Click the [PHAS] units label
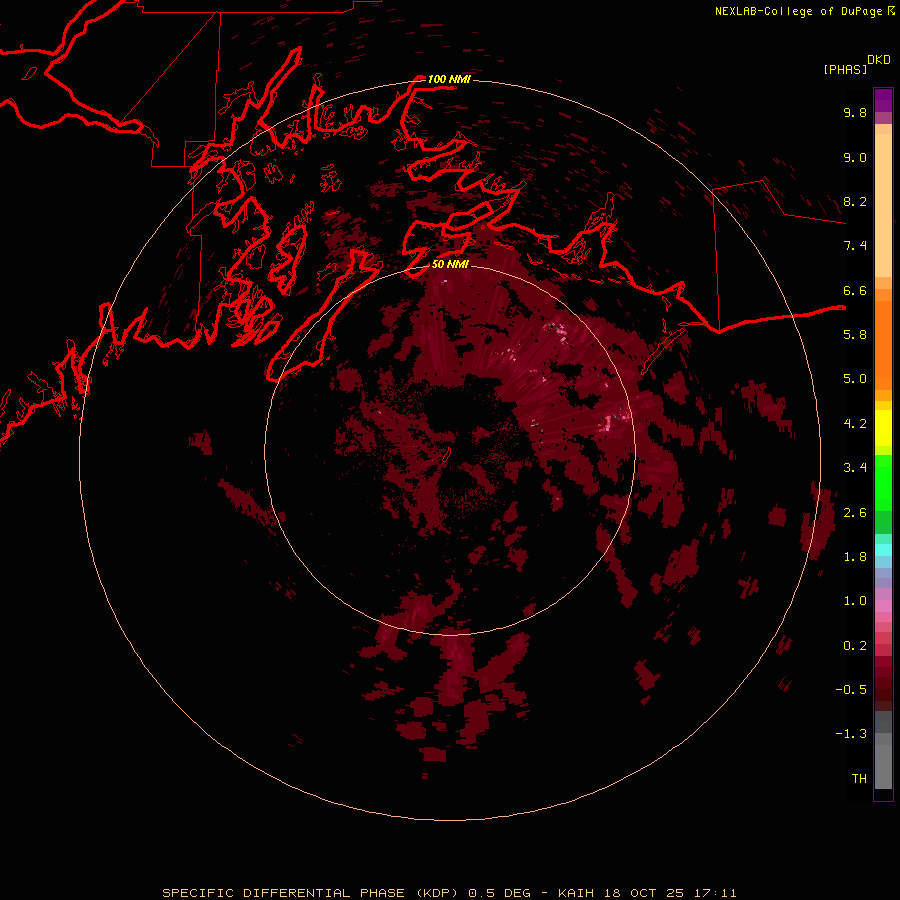The height and width of the screenshot is (900, 900). 845,69
